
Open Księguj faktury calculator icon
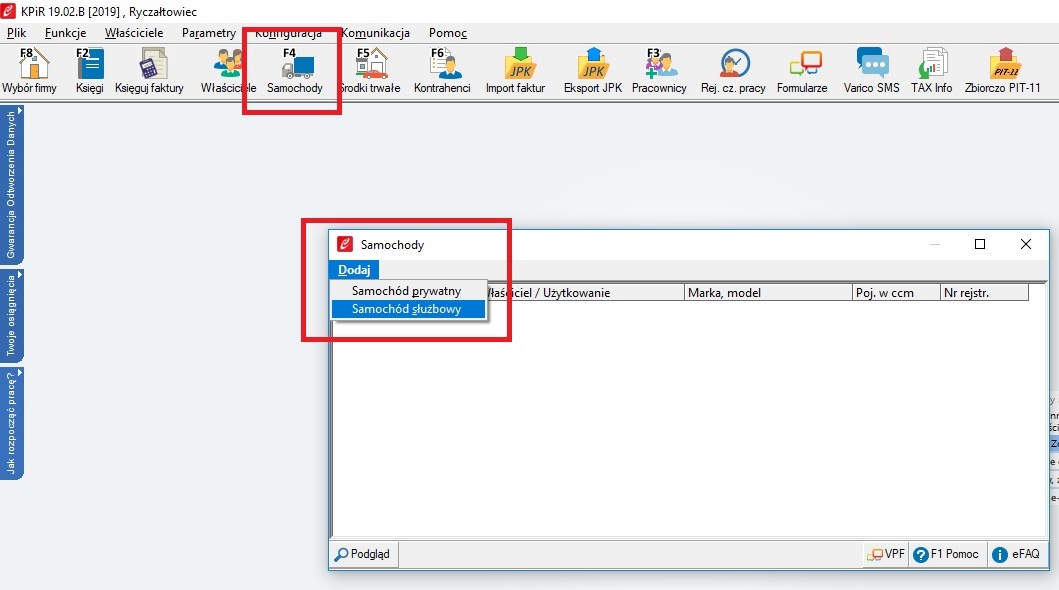click(x=150, y=71)
